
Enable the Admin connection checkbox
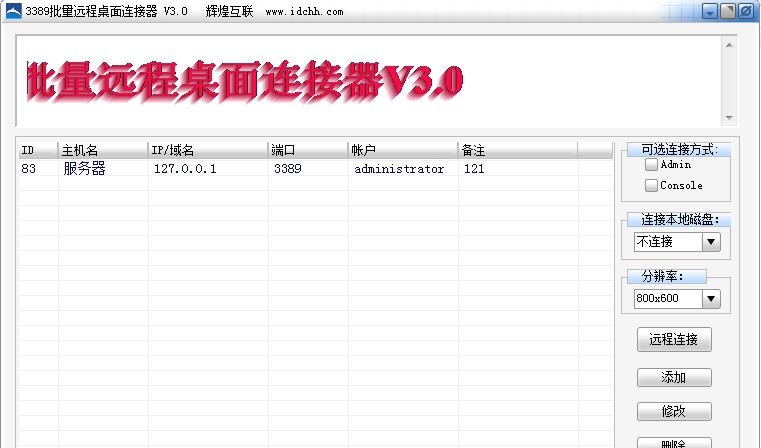[651, 165]
